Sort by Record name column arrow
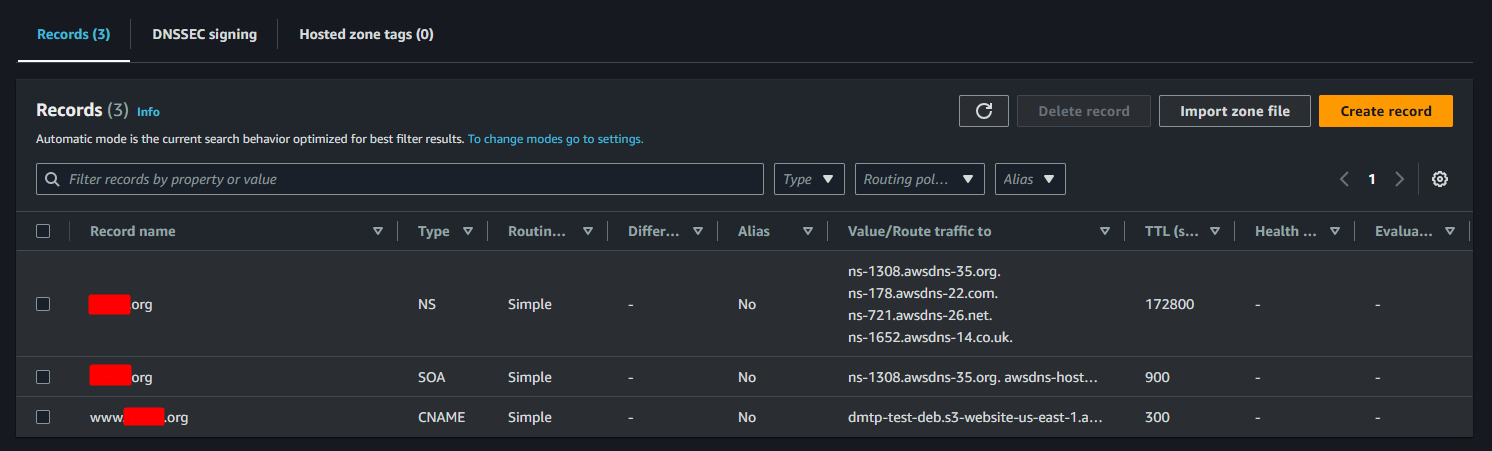 [378, 231]
